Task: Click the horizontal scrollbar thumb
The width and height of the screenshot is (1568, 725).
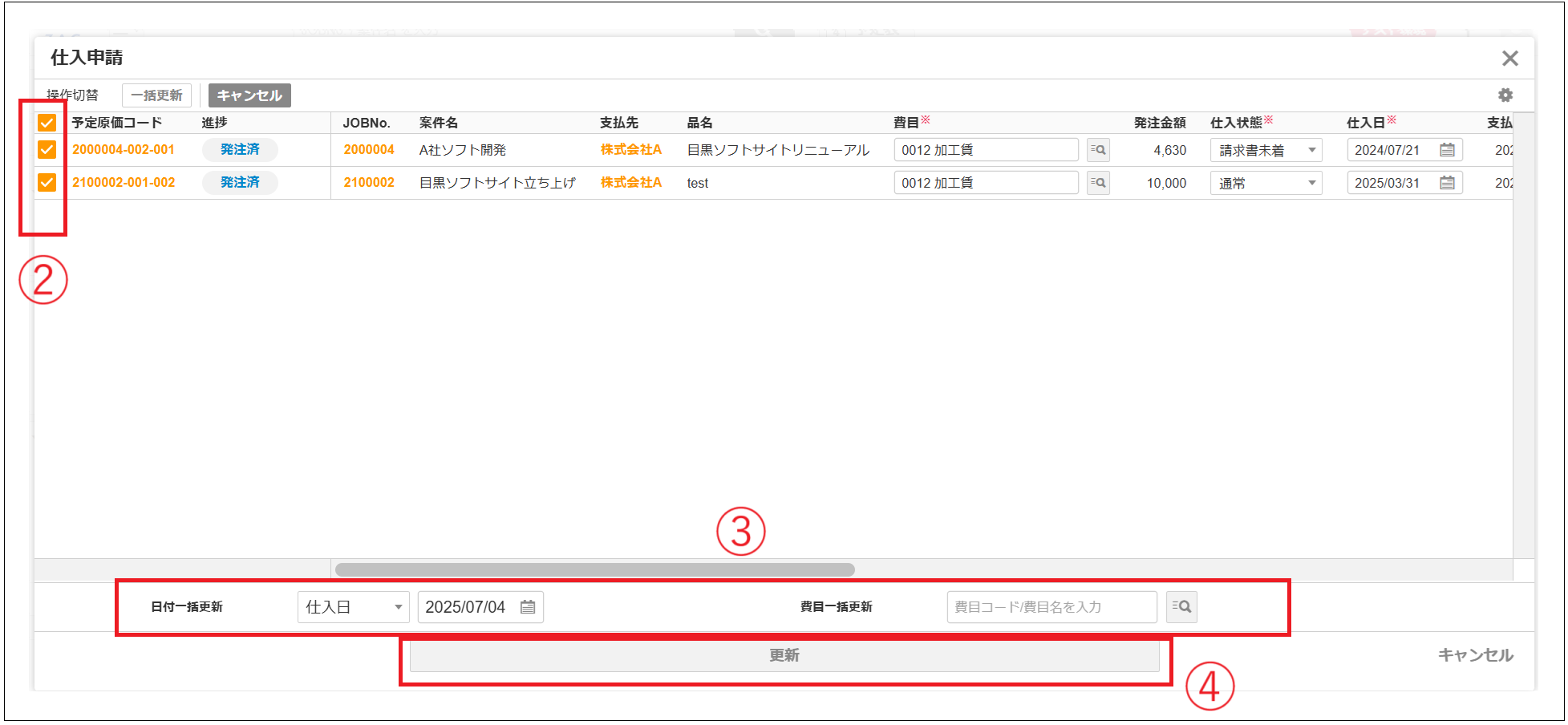Action: coord(594,569)
